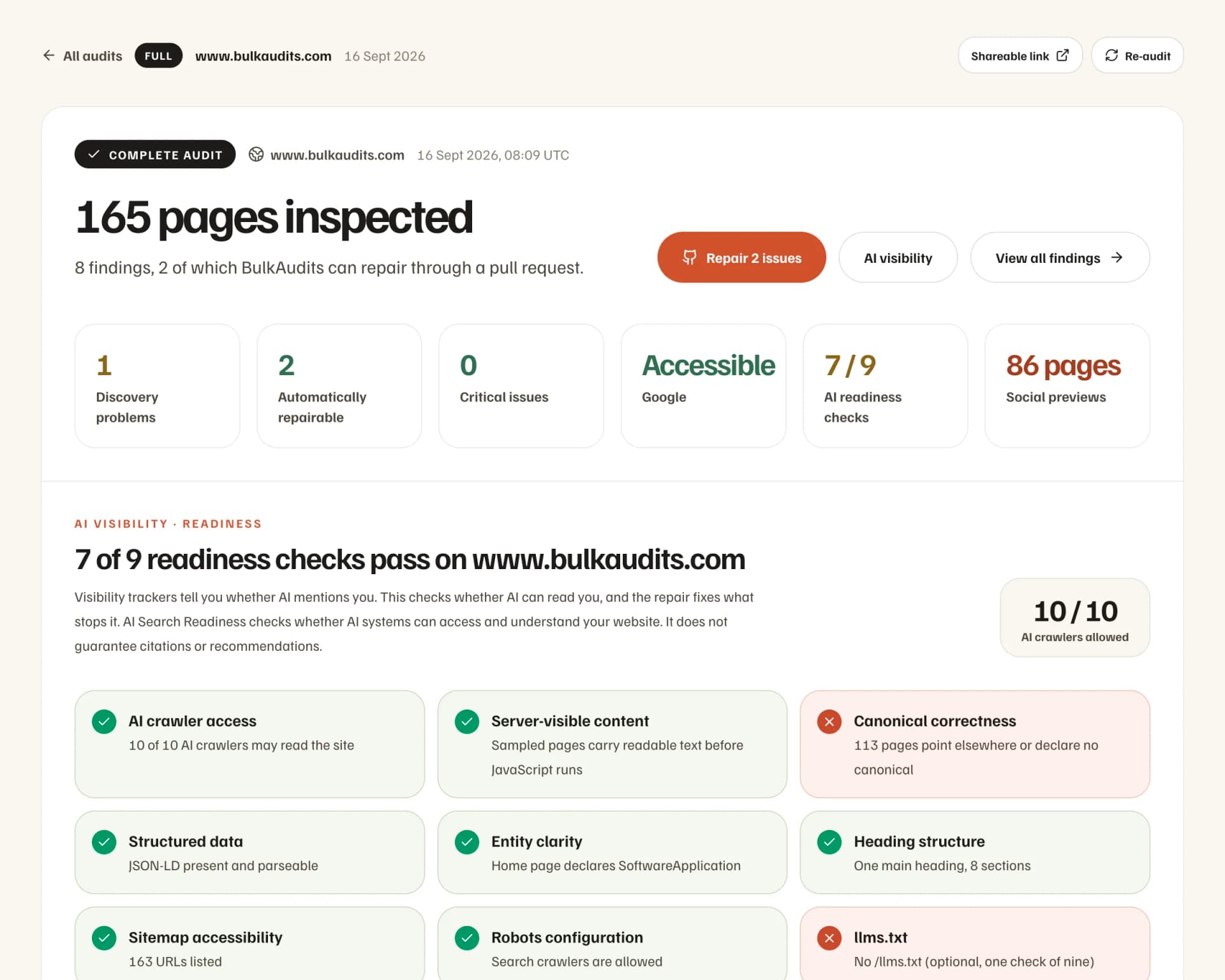This screenshot has width=1225, height=980.
Task: Click the green check on Heading structure
Action: [829, 842]
